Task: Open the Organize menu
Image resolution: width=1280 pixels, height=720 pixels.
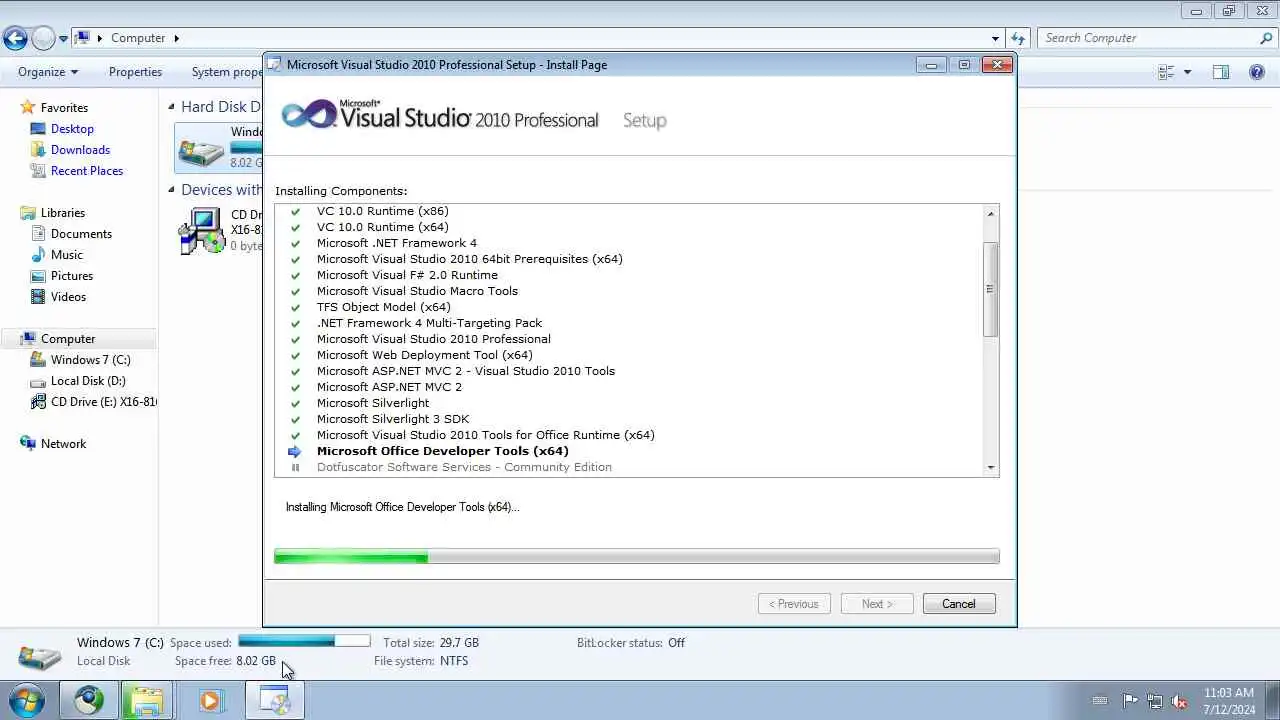Action: click(48, 72)
